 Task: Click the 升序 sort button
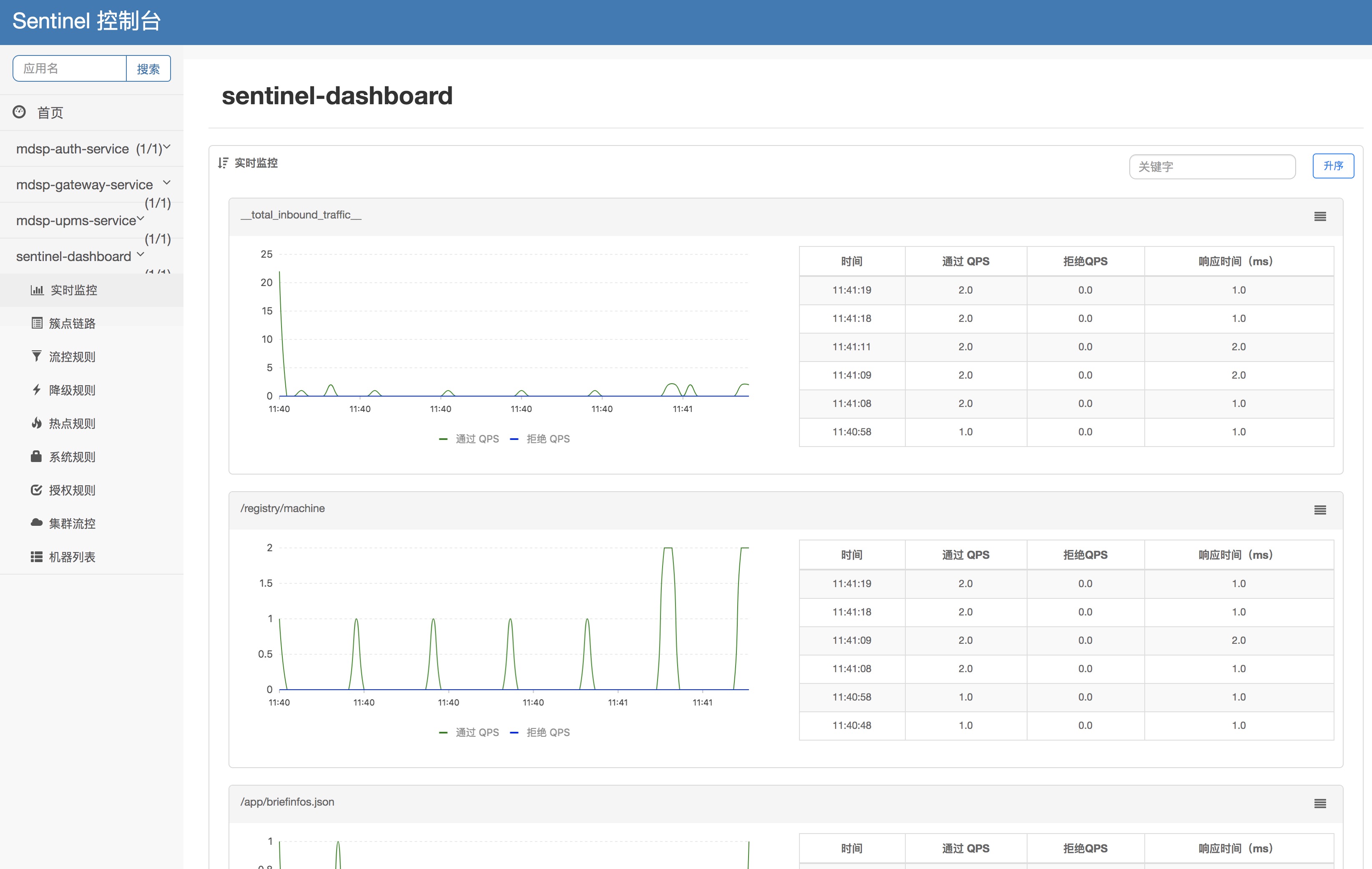(x=1333, y=166)
